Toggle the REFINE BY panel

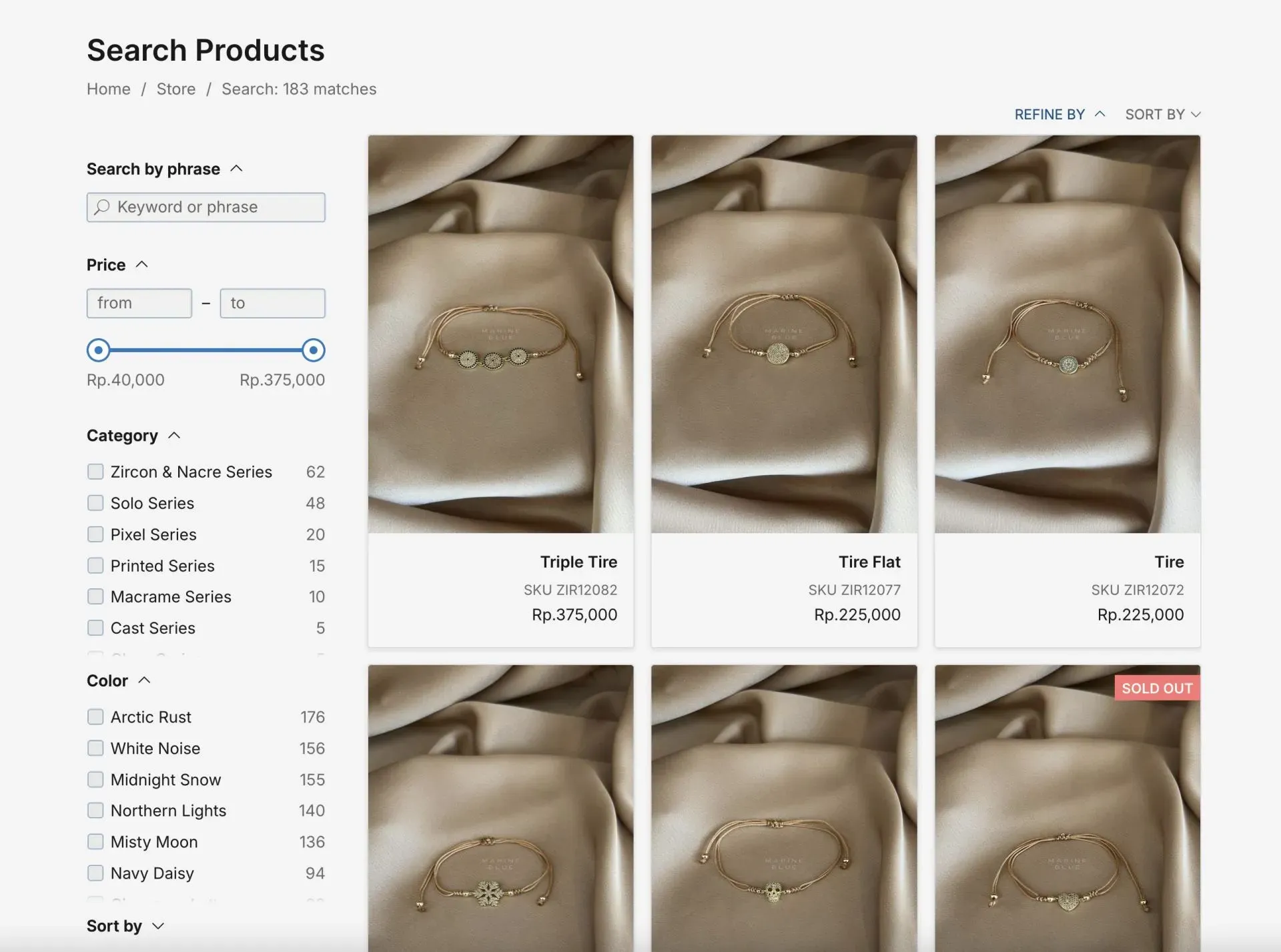(1060, 115)
